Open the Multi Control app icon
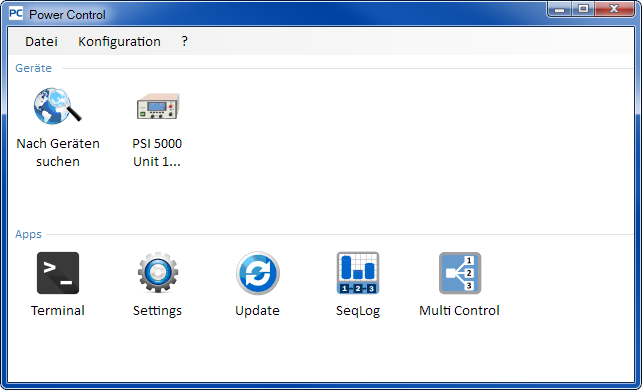Screen dimensions: 642x390 [460, 273]
